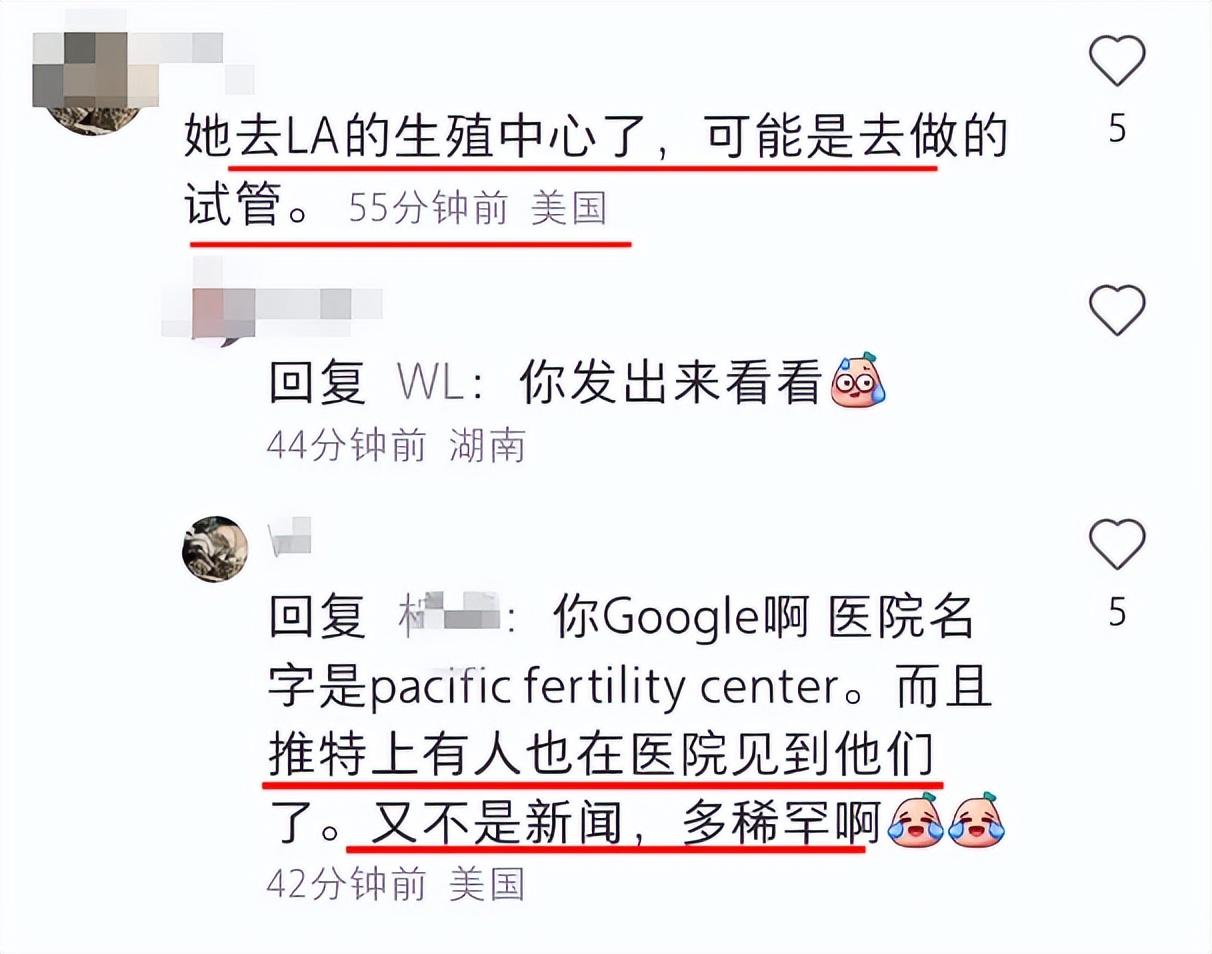Open the avatar of the pacific fertility center commenter
The width and height of the screenshot is (1212, 954).
[215, 549]
